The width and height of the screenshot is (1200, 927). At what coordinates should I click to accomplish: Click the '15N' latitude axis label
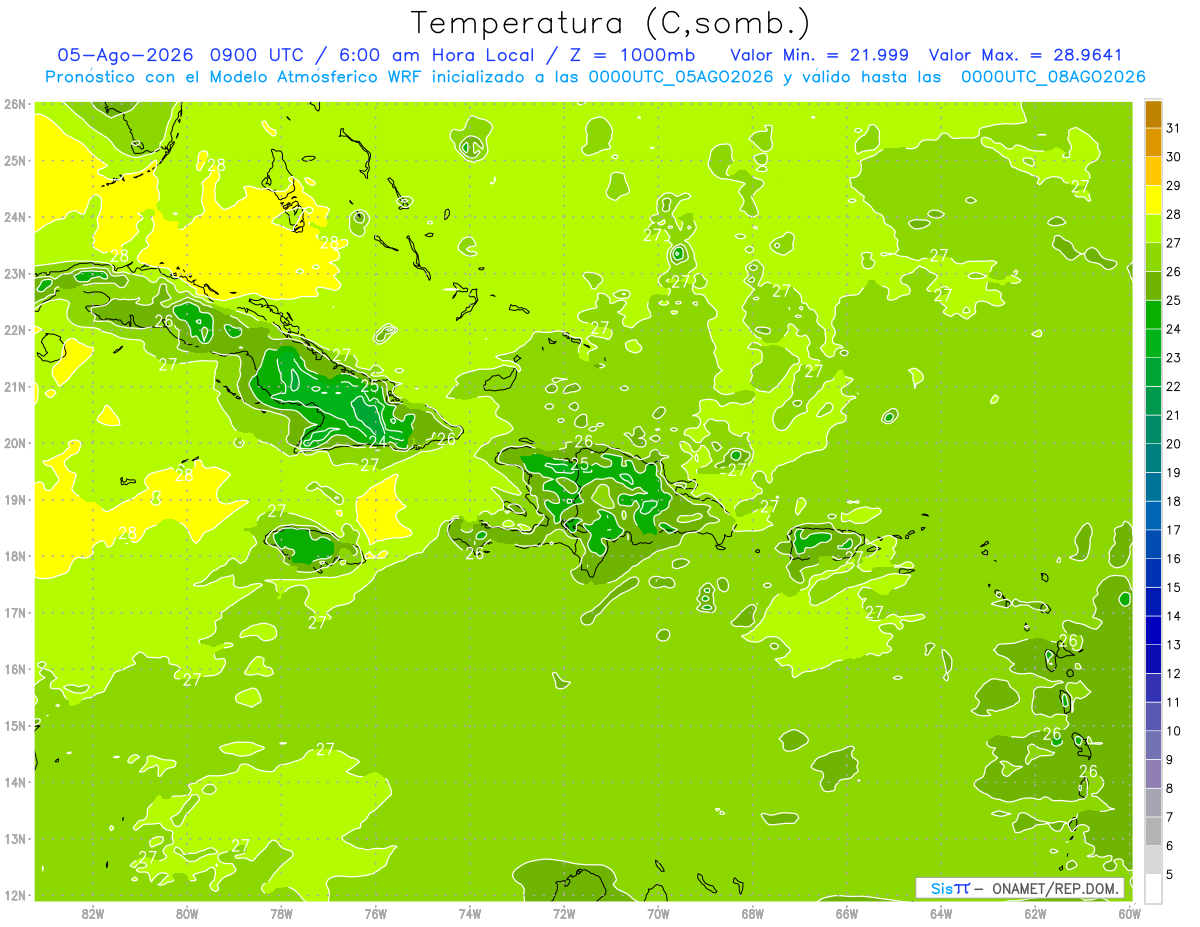point(15,726)
